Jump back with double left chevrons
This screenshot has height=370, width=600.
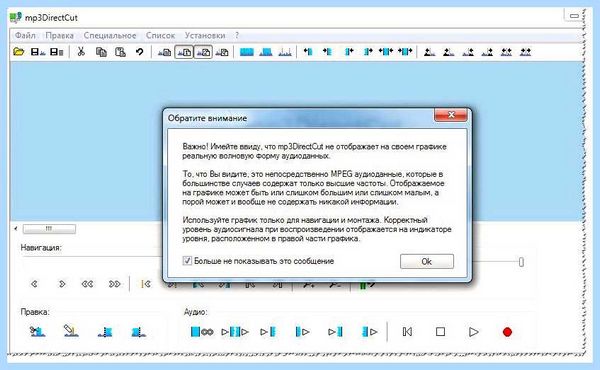(87, 284)
